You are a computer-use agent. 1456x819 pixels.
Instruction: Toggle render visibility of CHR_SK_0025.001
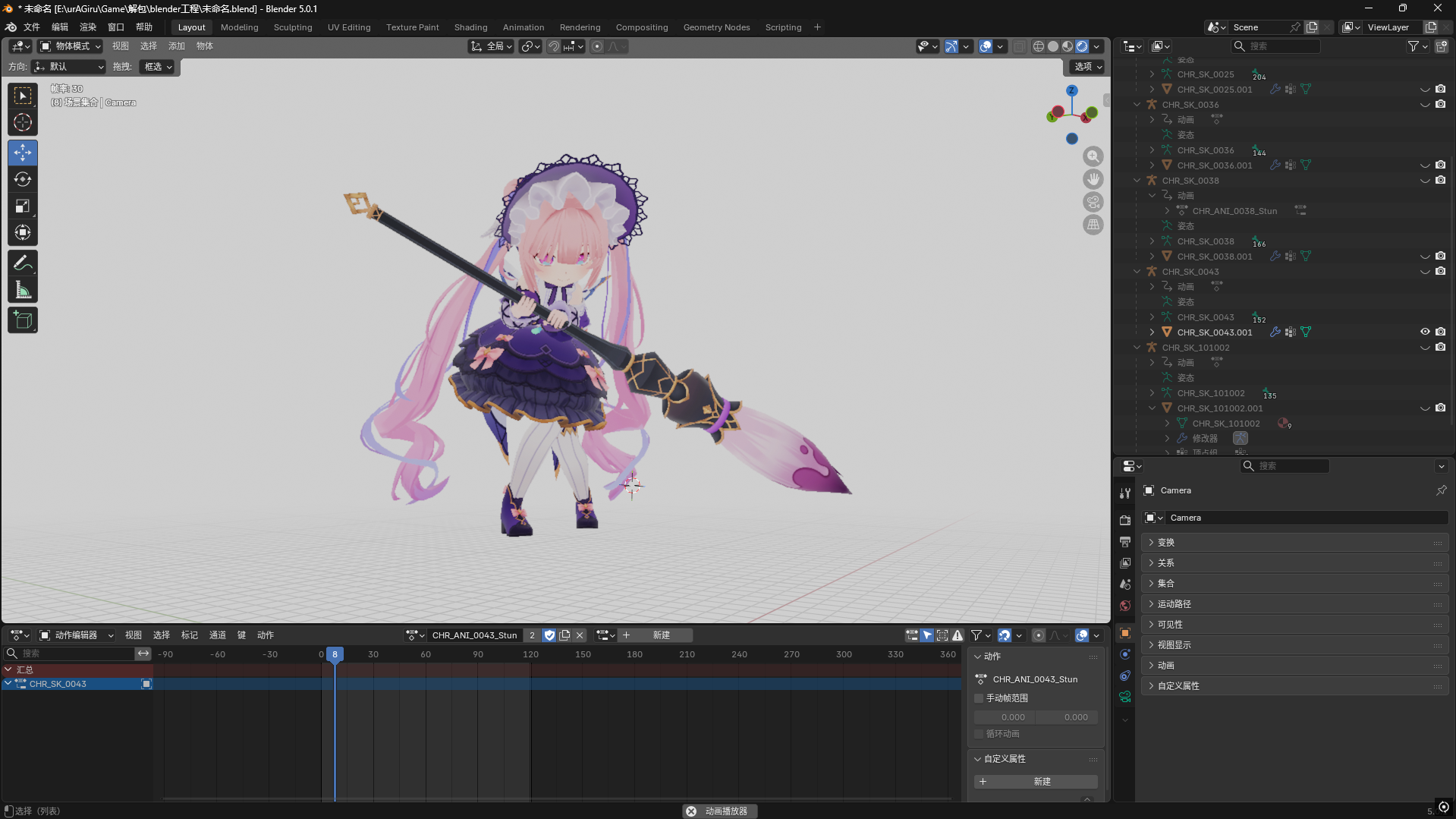point(1440,89)
